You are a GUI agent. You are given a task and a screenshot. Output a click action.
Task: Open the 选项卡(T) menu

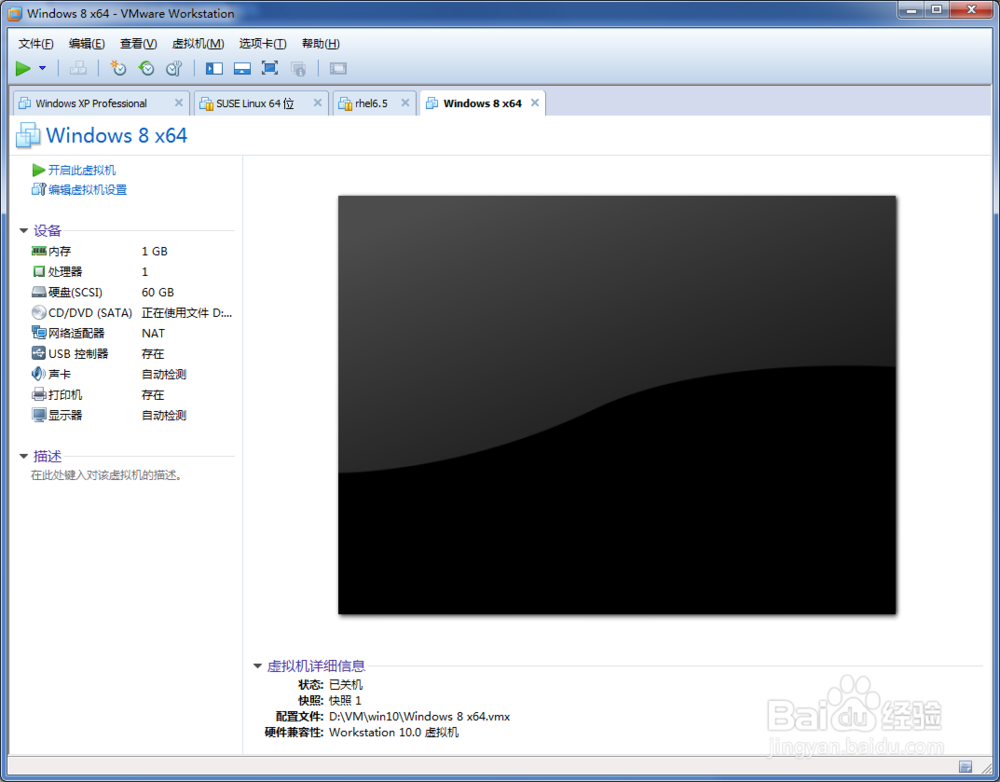click(x=262, y=43)
